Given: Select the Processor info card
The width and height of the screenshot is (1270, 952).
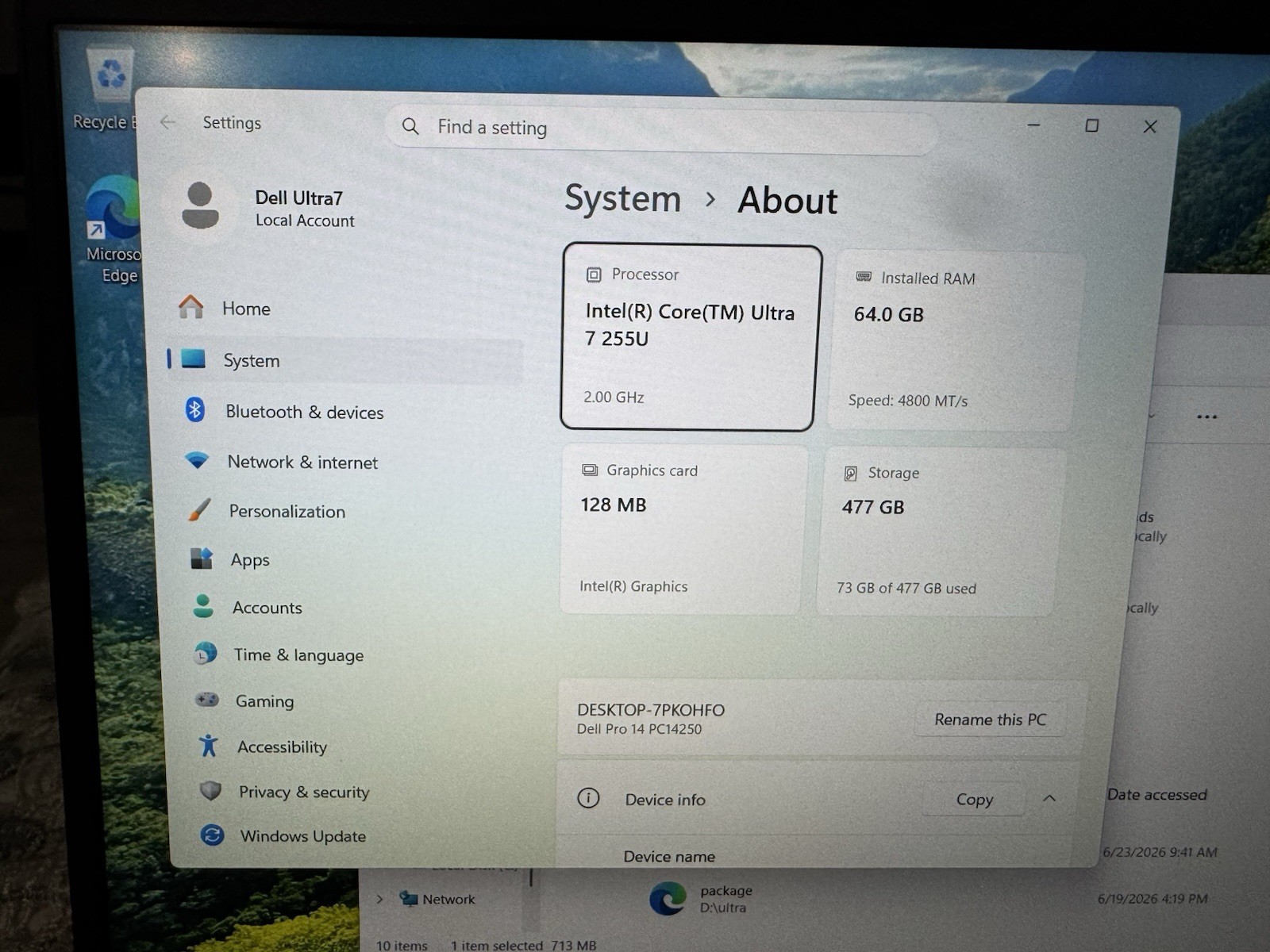Looking at the screenshot, I should (689, 337).
